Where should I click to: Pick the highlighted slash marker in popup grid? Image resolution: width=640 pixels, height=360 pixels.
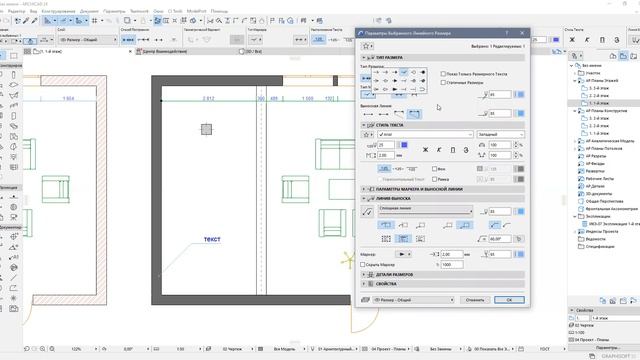[x=404, y=72]
